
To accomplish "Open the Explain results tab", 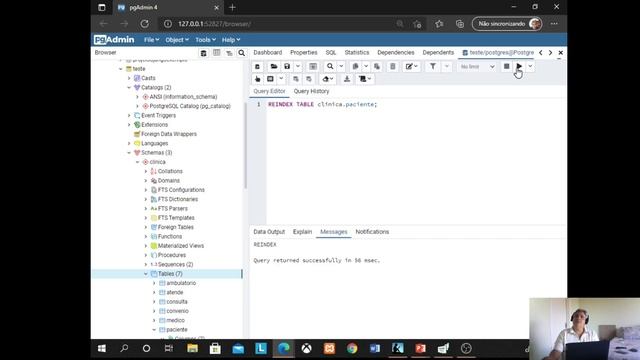I will (302, 232).
